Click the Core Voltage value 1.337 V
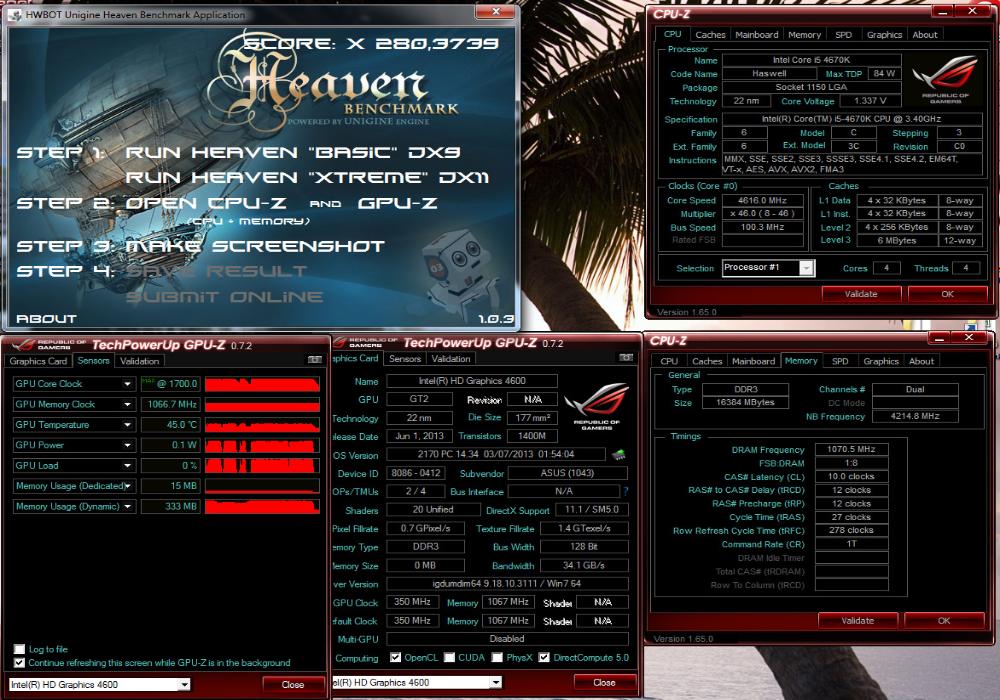 pos(870,101)
